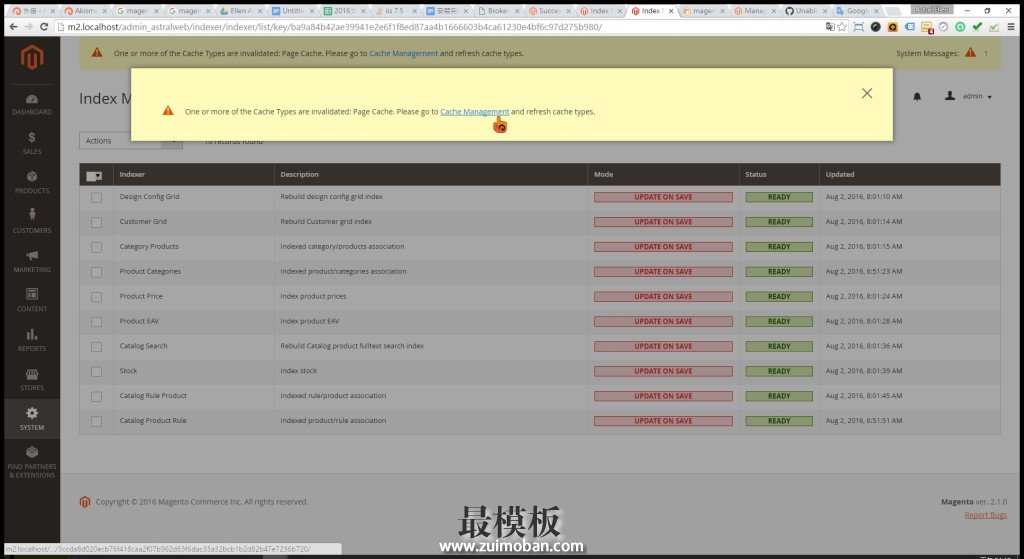Open the admin user account dropdown
Image resolution: width=1024 pixels, height=559 pixels.
pos(969,97)
